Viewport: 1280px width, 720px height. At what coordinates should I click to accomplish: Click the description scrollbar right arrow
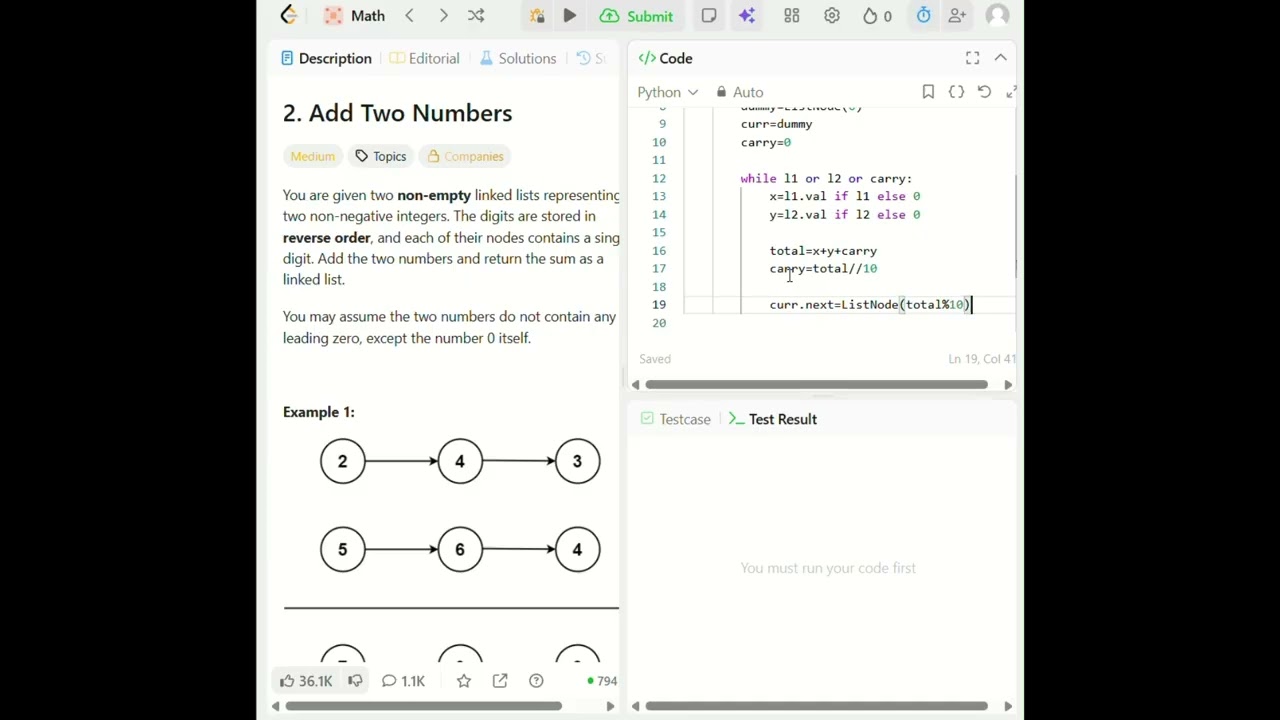coord(610,706)
